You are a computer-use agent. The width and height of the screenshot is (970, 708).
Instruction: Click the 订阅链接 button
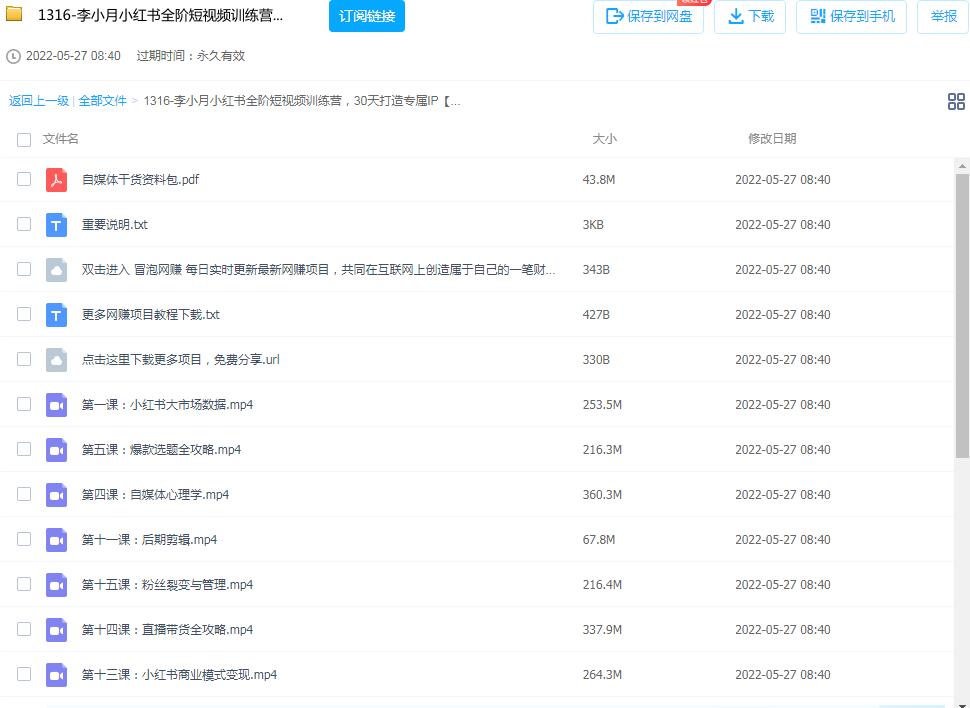coord(367,16)
